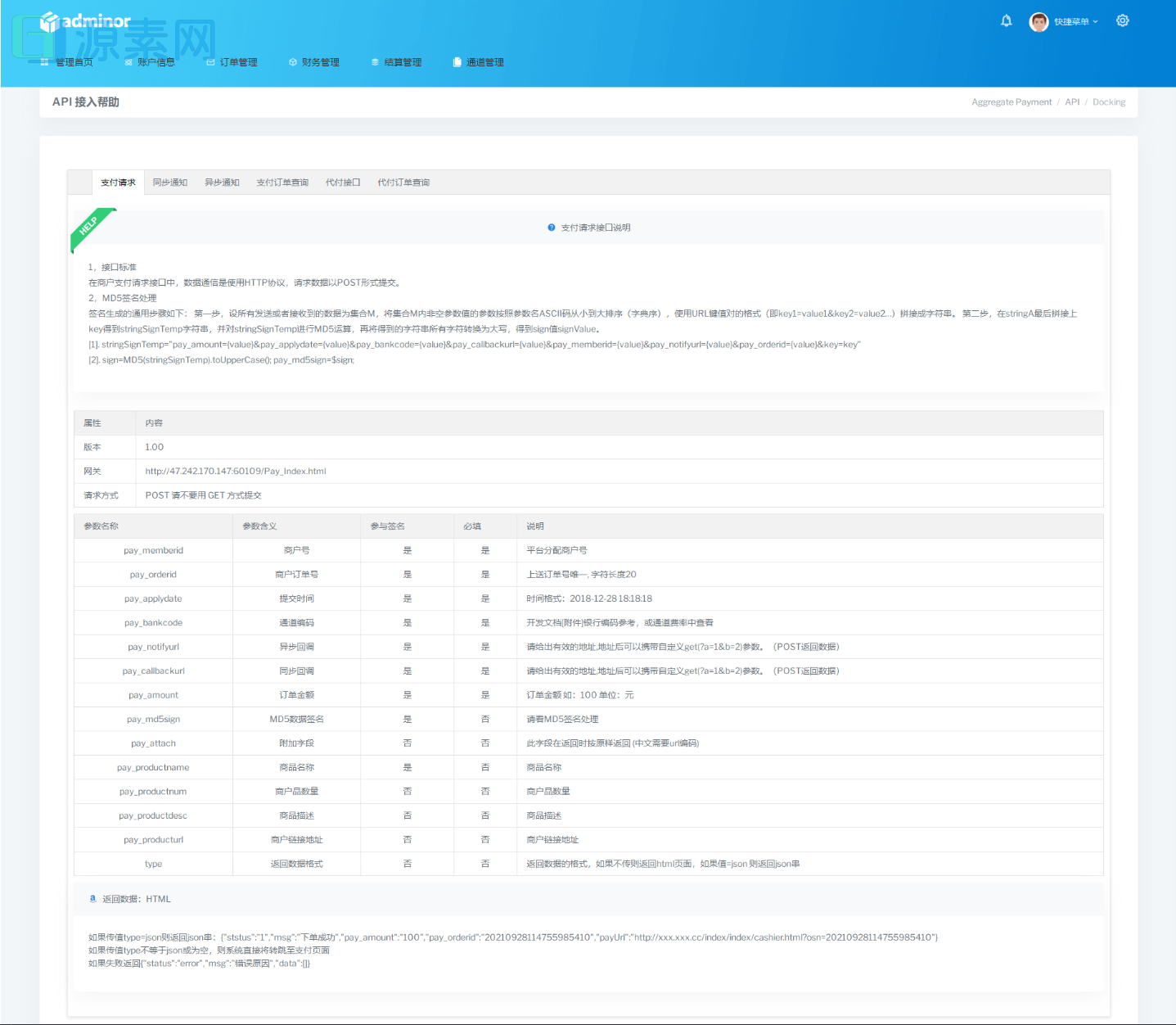The height and width of the screenshot is (1025, 1176).
Task: Switch to the 同步通知 tab
Action: (170, 183)
